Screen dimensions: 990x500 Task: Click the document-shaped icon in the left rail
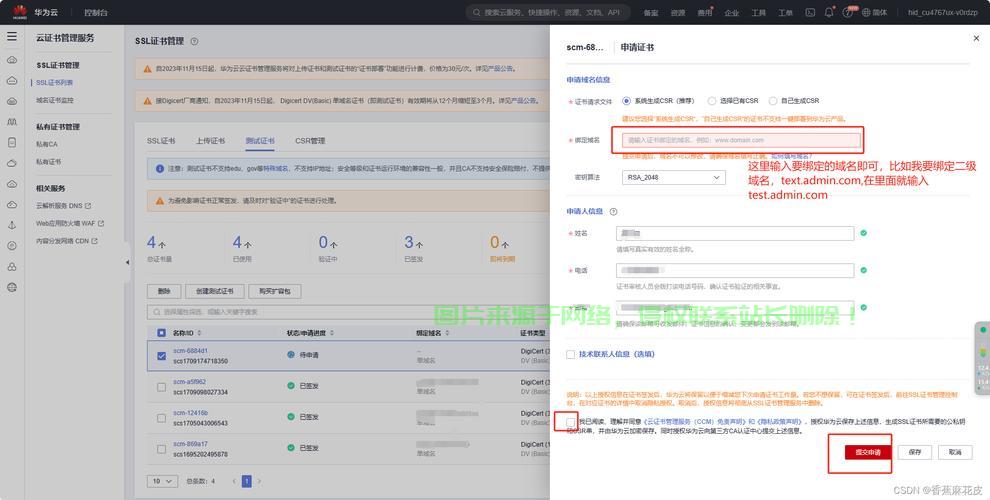[x=12, y=143]
